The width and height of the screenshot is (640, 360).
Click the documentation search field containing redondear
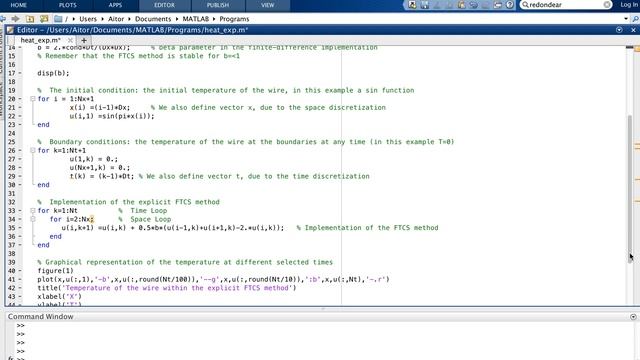pos(565,5)
